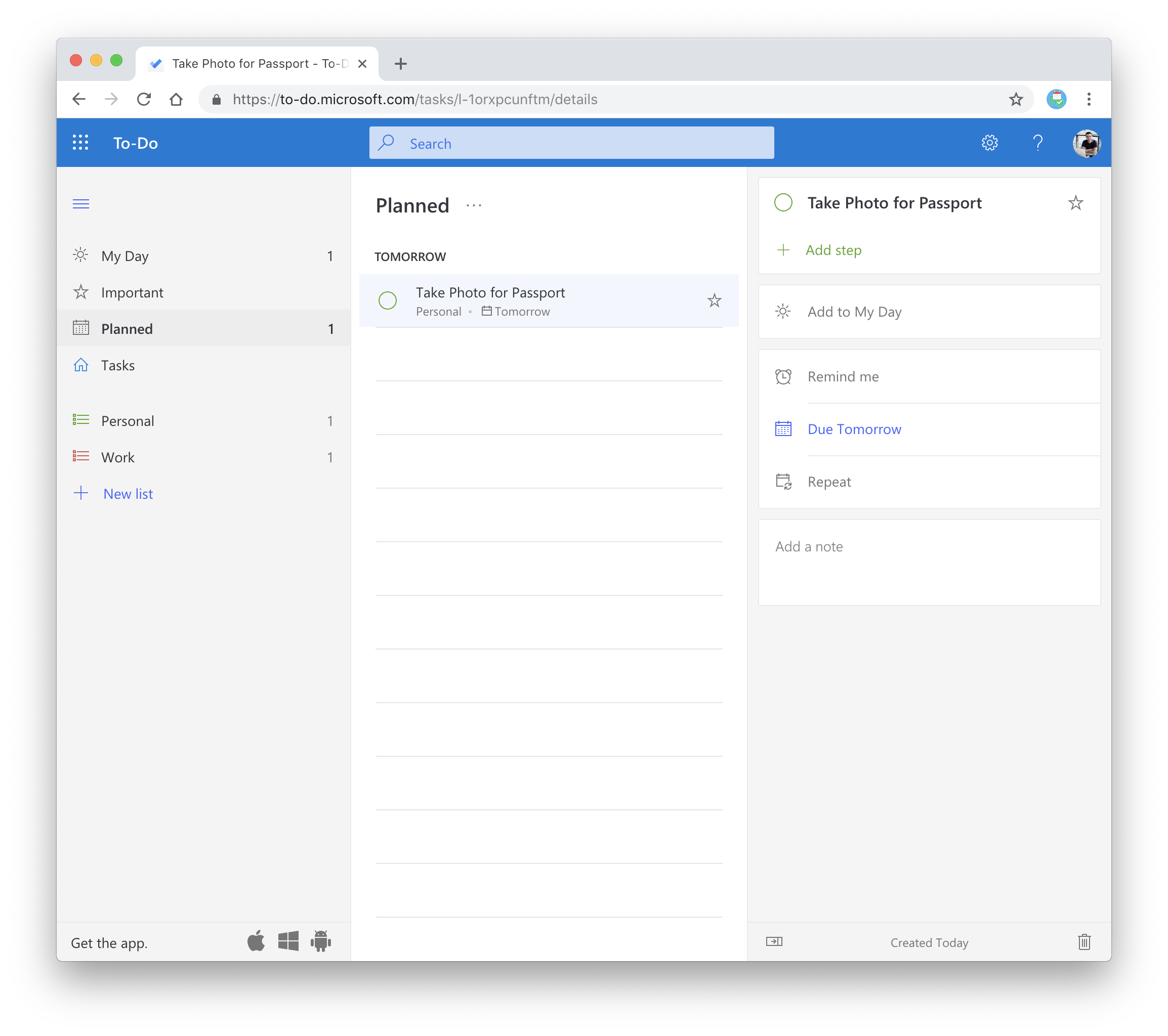Image resolution: width=1168 pixels, height=1036 pixels.
Task: Click the Apple app download icon
Action: click(x=256, y=940)
